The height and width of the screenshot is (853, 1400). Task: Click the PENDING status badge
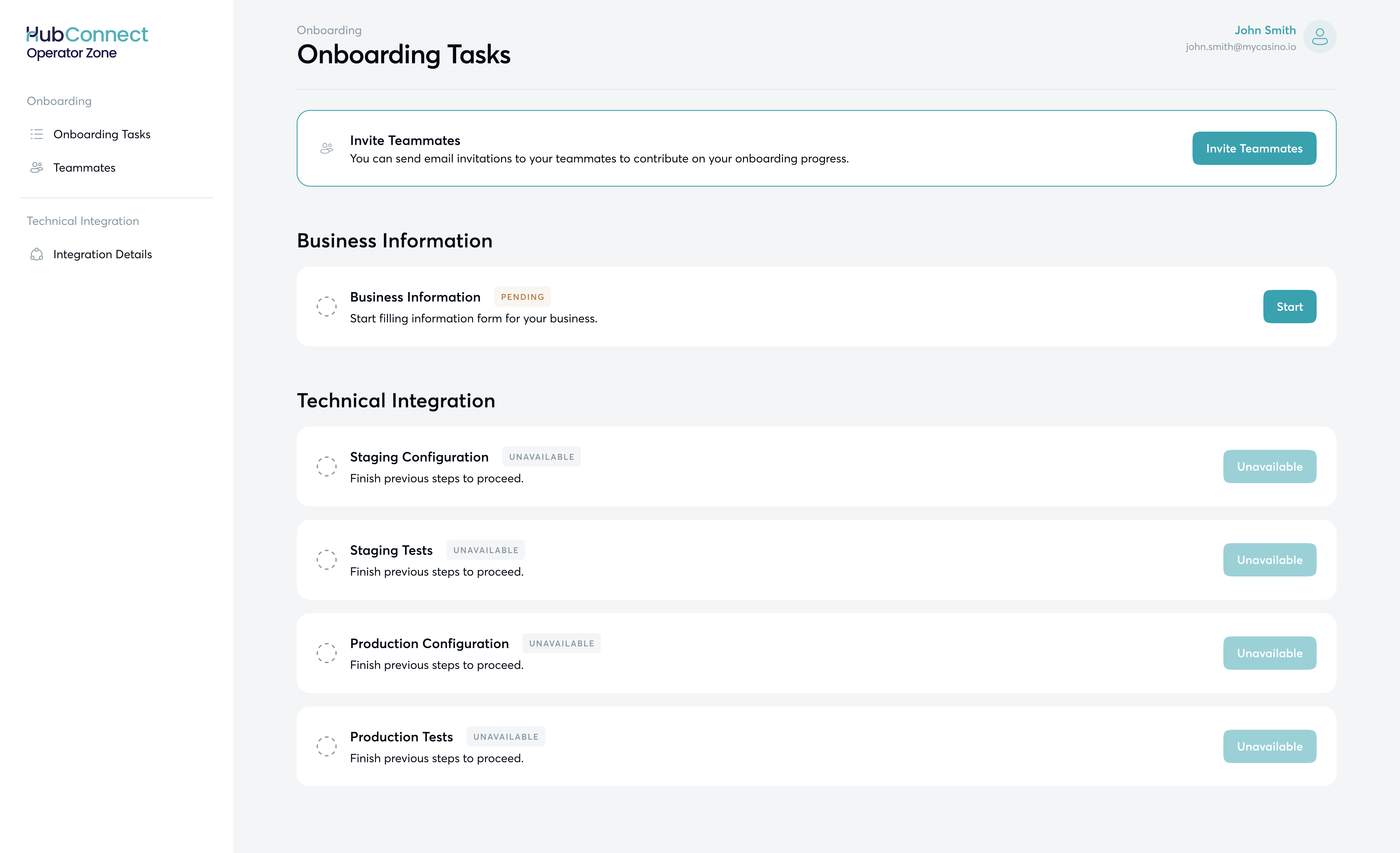(522, 297)
